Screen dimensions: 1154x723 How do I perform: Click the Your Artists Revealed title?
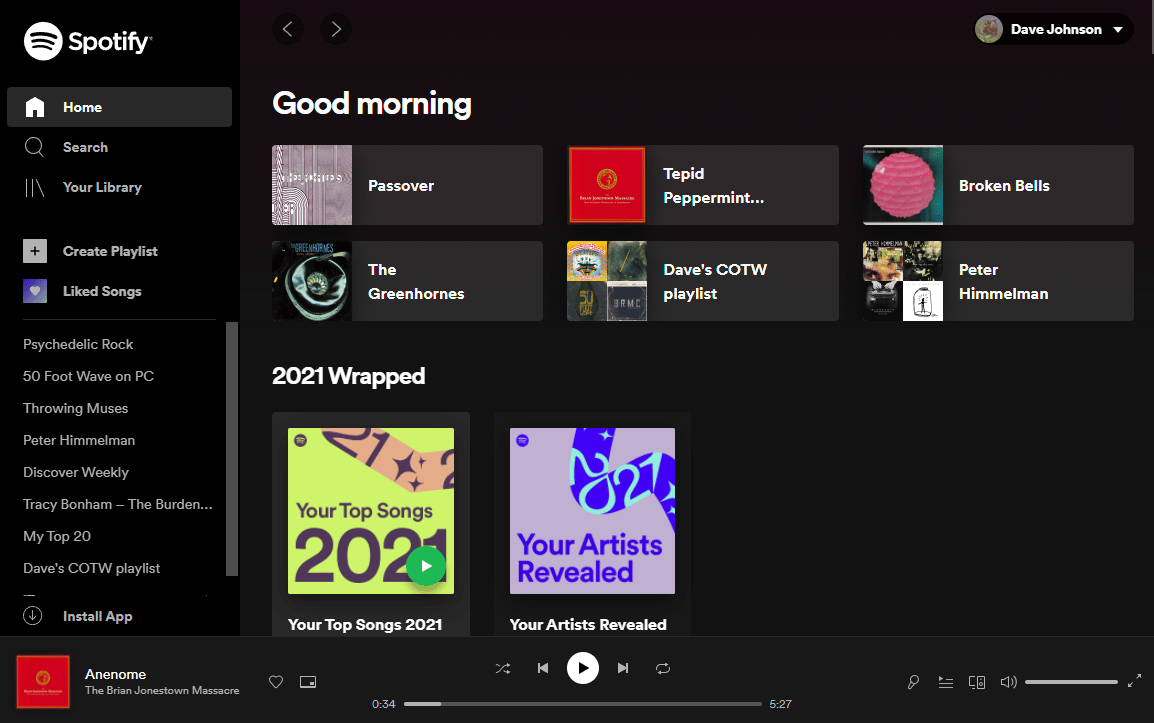point(588,624)
